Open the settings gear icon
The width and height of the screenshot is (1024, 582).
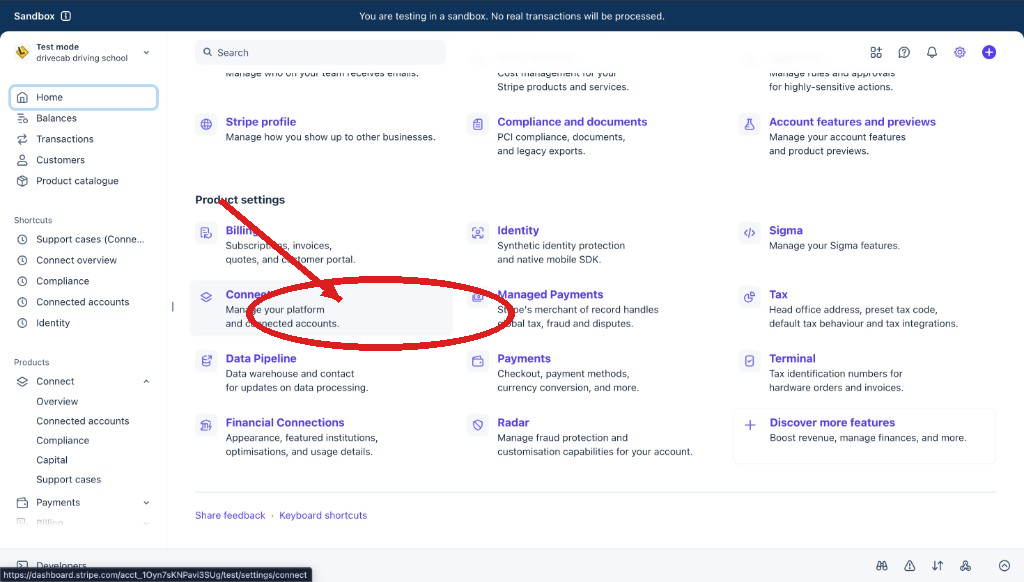[959, 52]
